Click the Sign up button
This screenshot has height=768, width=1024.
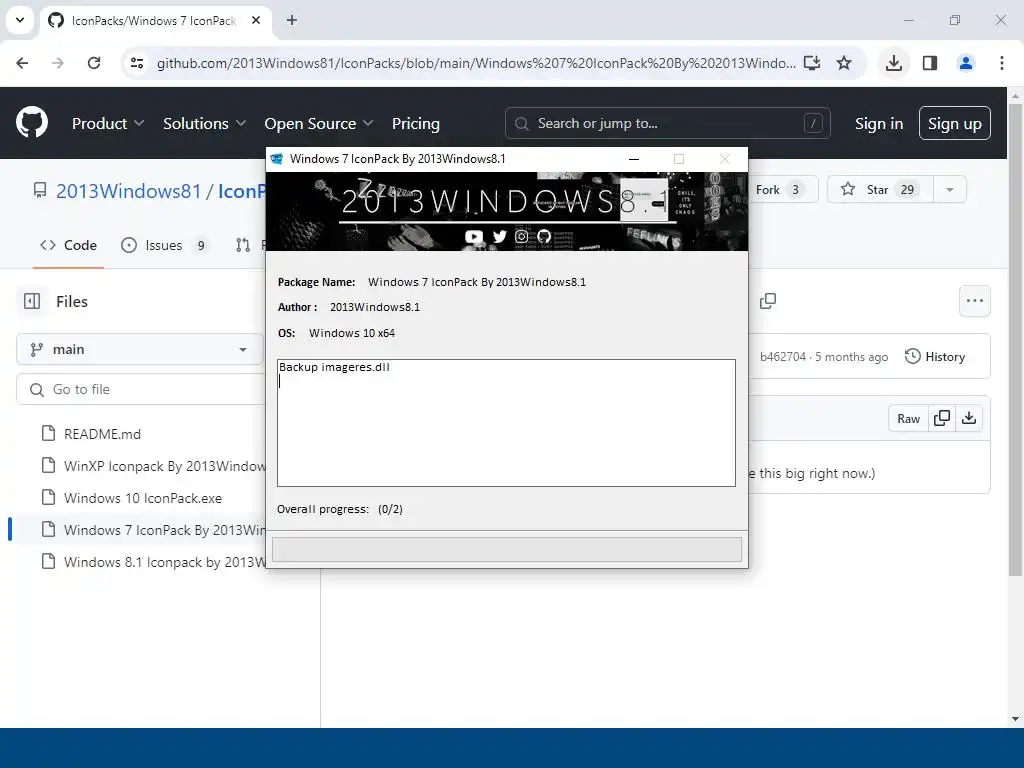954,123
